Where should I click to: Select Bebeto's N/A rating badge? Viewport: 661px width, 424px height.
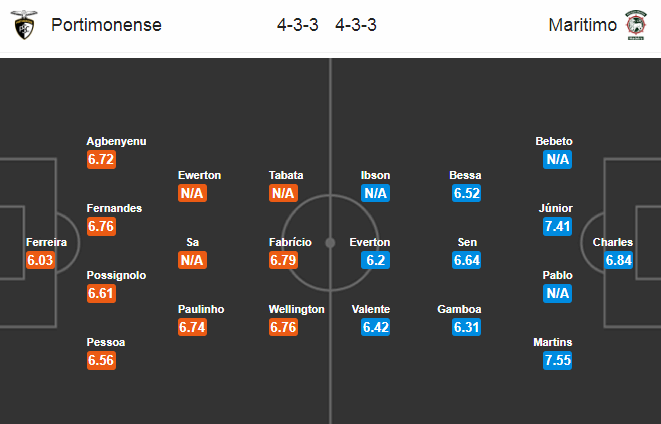tap(557, 159)
